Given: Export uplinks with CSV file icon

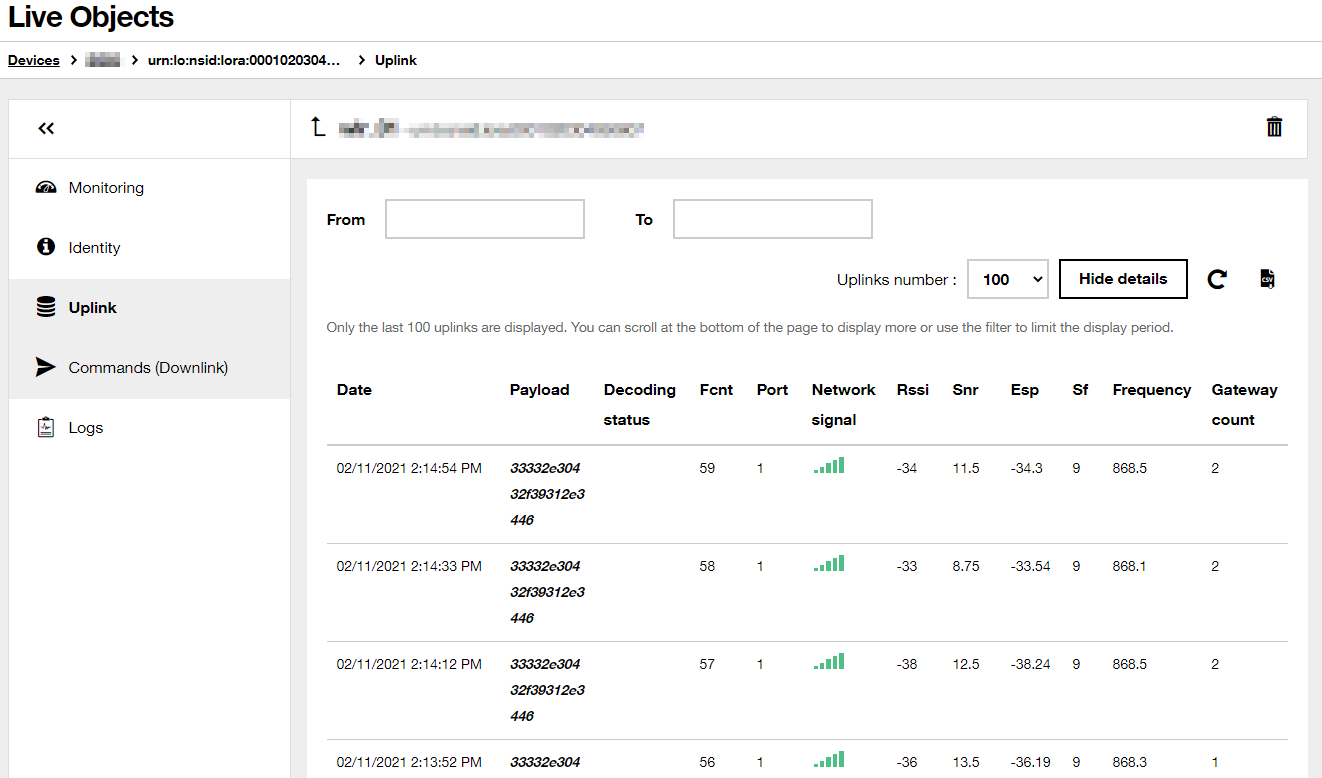Looking at the screenshot, I should point(1267,279).
